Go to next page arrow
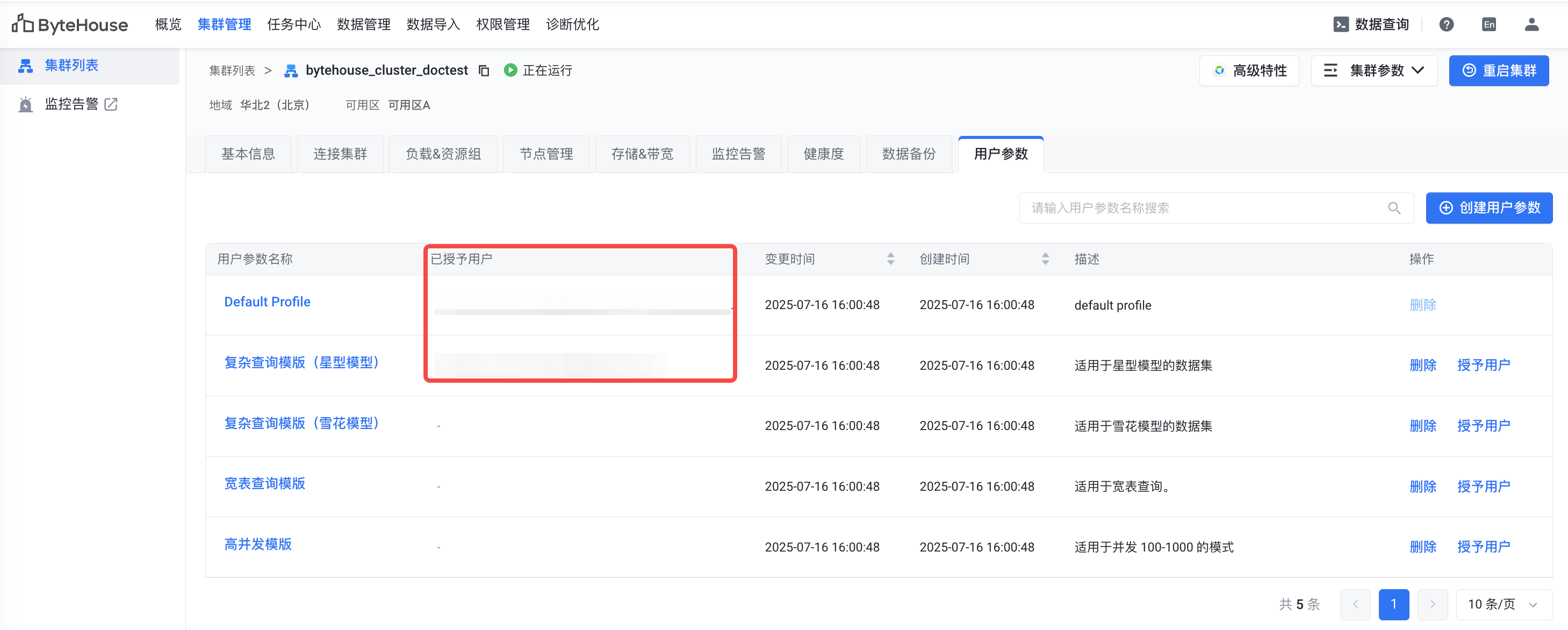The image size is (1568, 630). (1432, 604)
